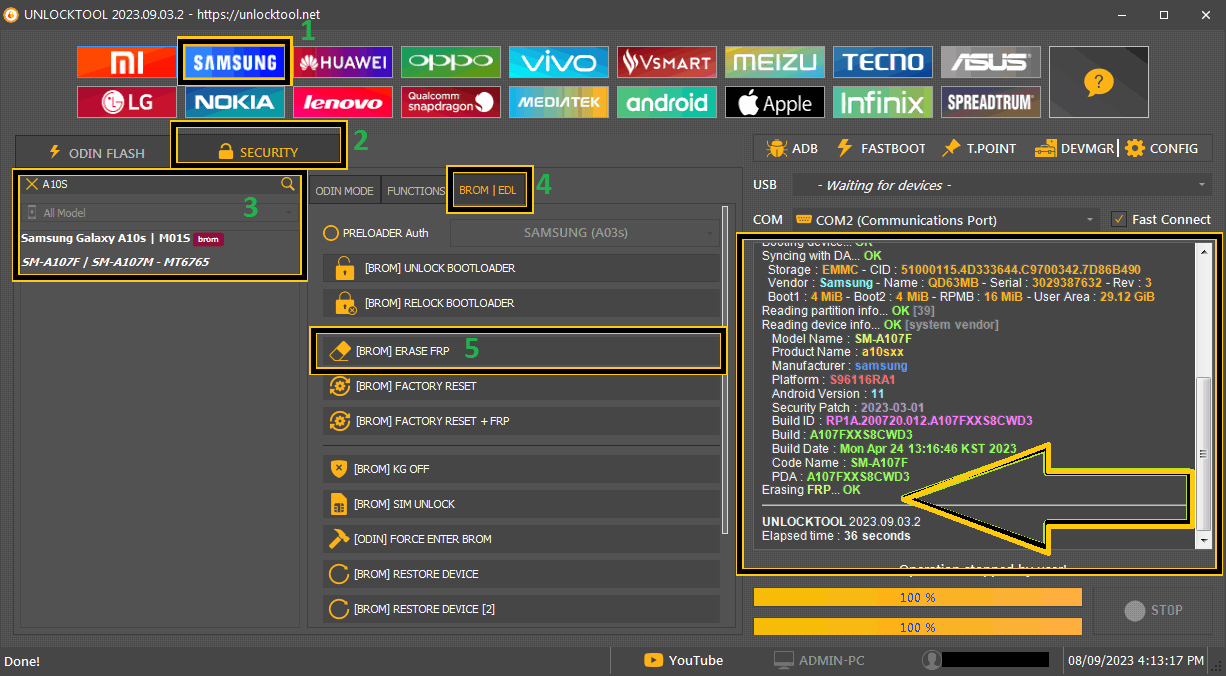Open the ODIN MODE tab
Viewport: 1226px width, 676px height.
click(344, 190)
